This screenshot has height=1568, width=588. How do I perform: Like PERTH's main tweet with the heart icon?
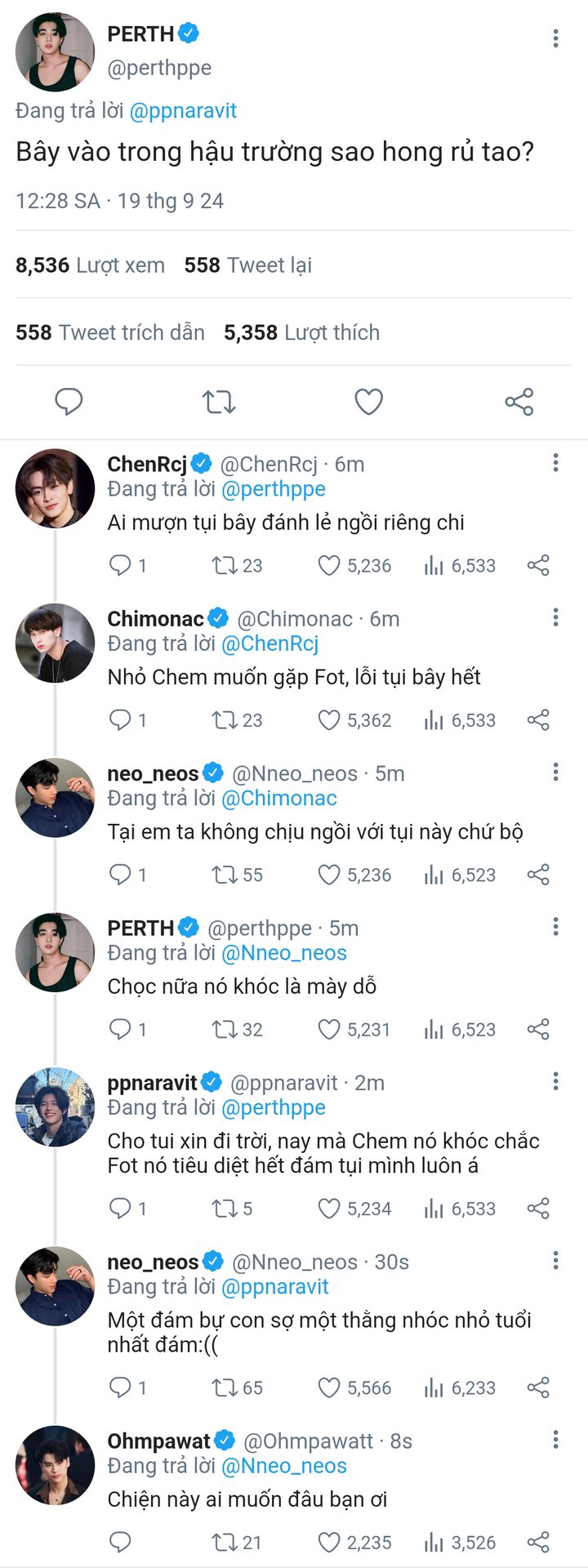tap(368, 402)
